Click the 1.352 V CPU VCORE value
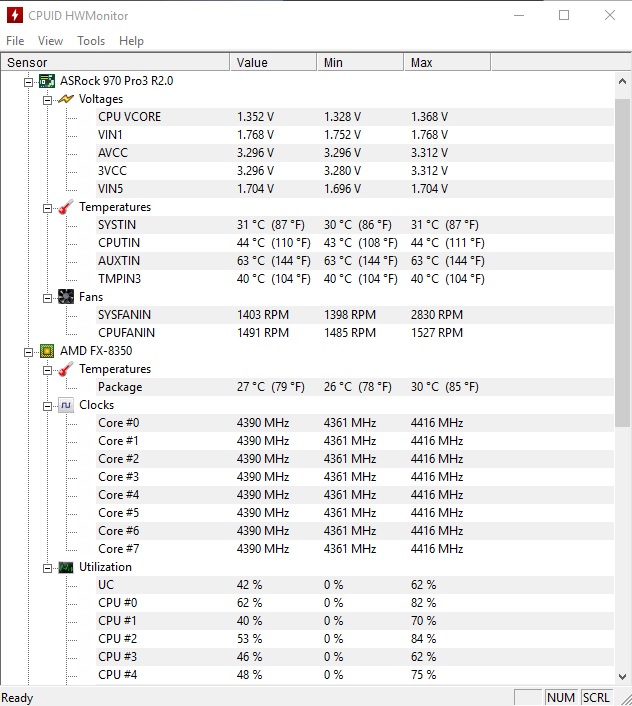Viewport: 632px width, 706px height. tap(255, 117)
